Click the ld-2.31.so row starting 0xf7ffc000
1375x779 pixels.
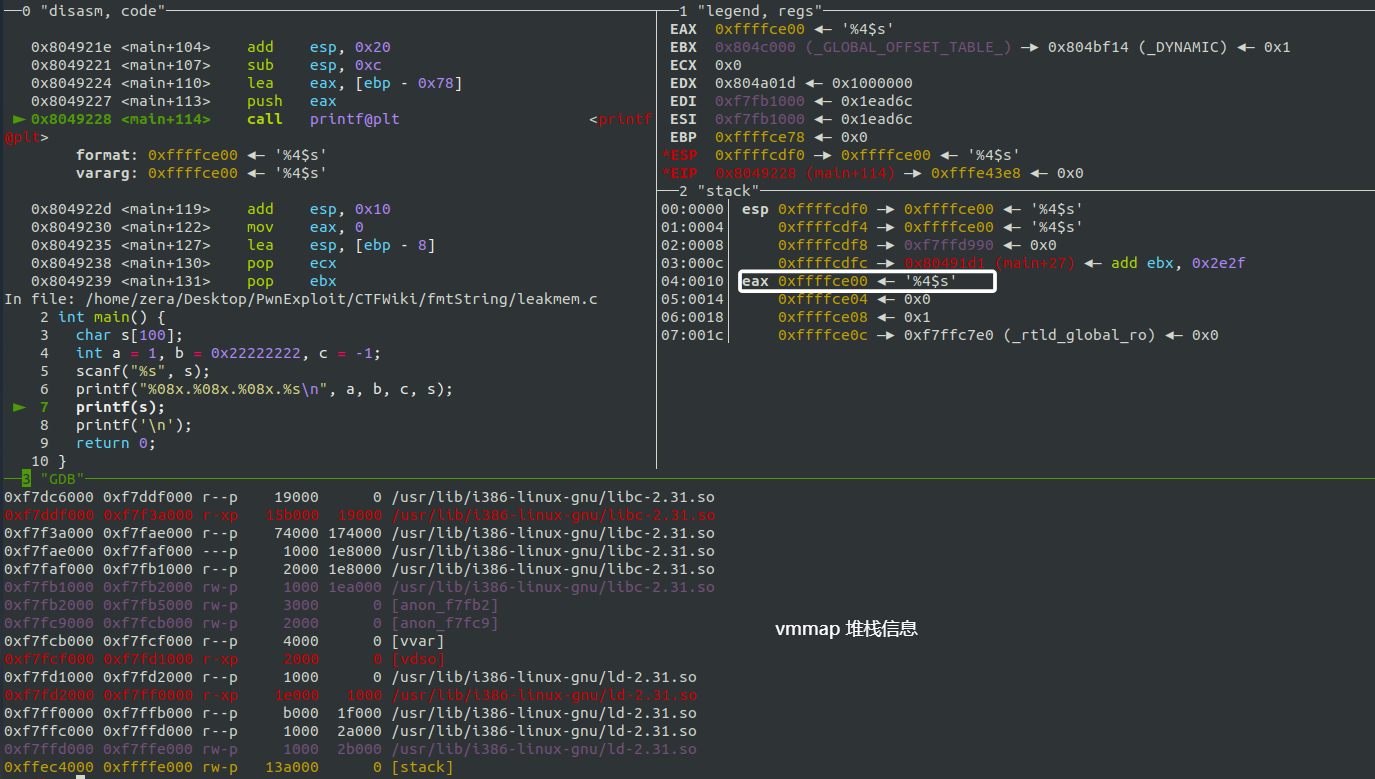click(x=351, y=731)
